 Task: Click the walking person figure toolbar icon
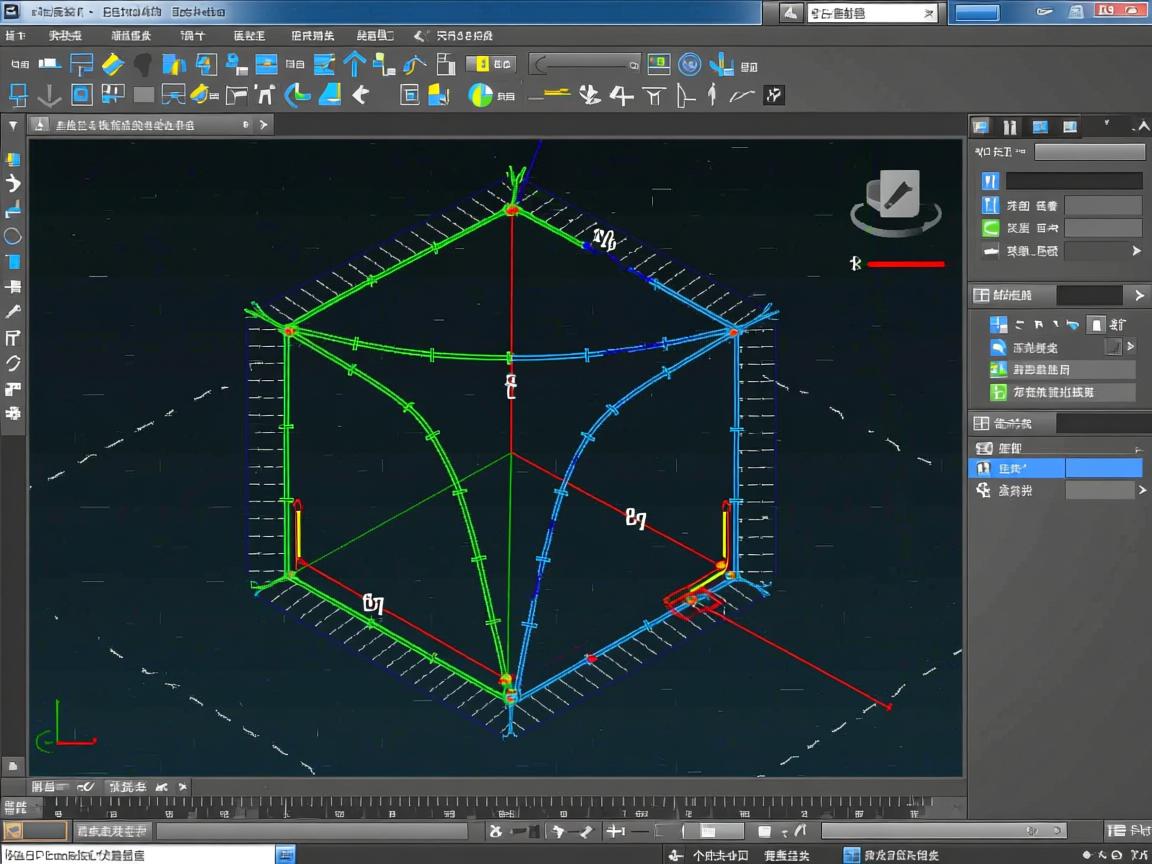pyautogui.click(x=711, y=95)
